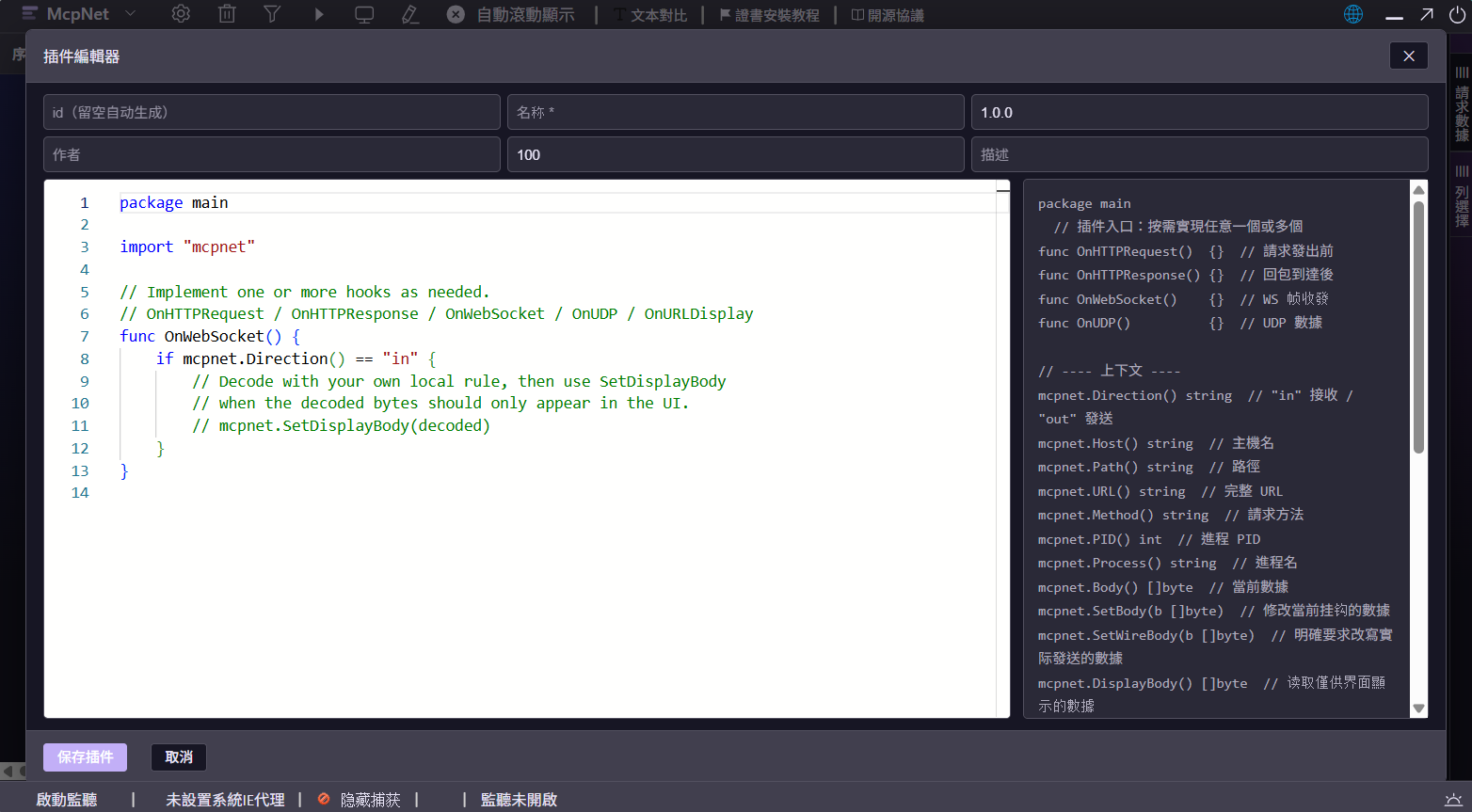
Task: Click code line 7 "func OnWebSocket() {"
Action: (x=210, y=336)
